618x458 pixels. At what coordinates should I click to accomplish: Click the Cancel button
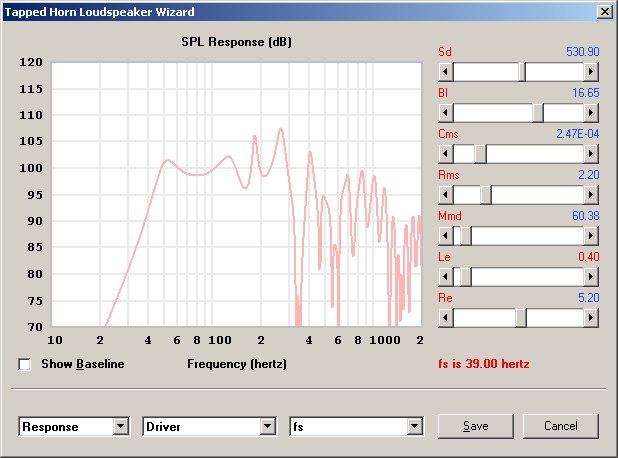point(560,426)
